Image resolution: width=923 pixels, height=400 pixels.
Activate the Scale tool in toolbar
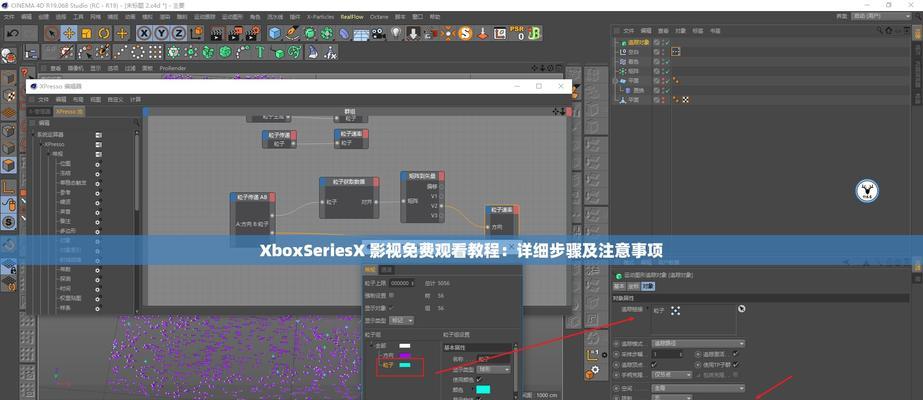click(x=87, y=34)
